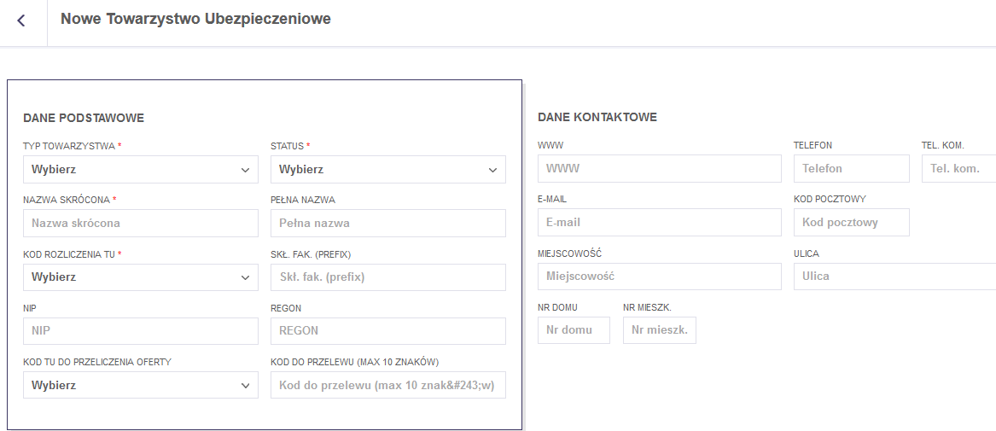The height and width of the screenshot is (431, 996).
Task: Click the Tel. kom. field
Action: (958, 169)
